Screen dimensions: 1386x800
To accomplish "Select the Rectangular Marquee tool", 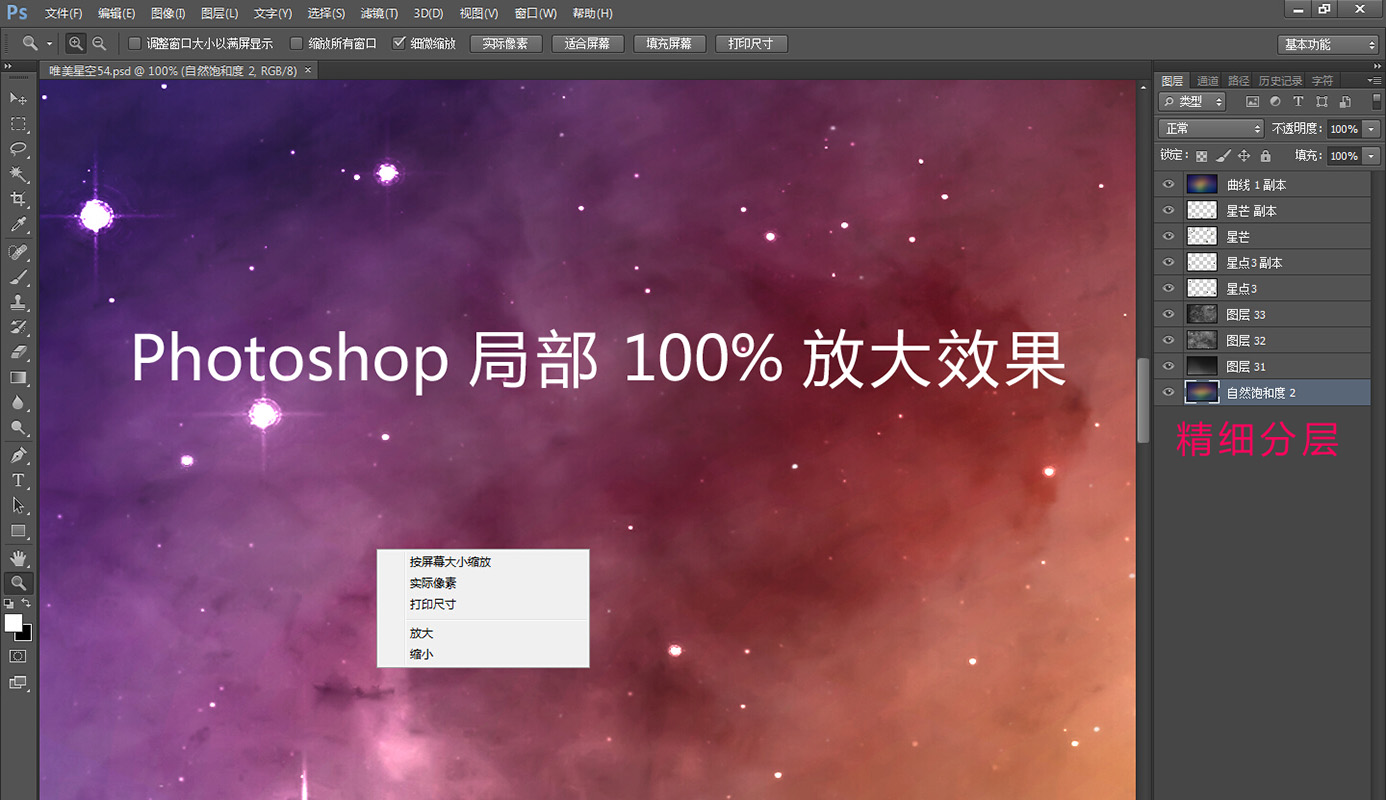I will pos(18,124).
